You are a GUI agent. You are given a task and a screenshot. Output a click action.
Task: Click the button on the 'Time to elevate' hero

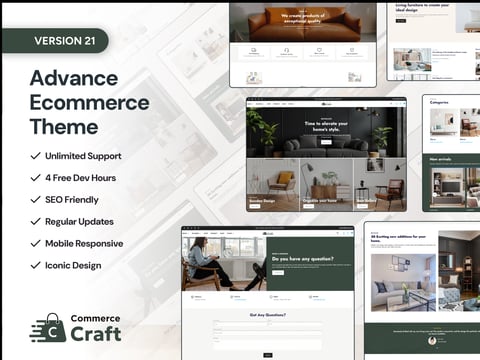(326, 142)
